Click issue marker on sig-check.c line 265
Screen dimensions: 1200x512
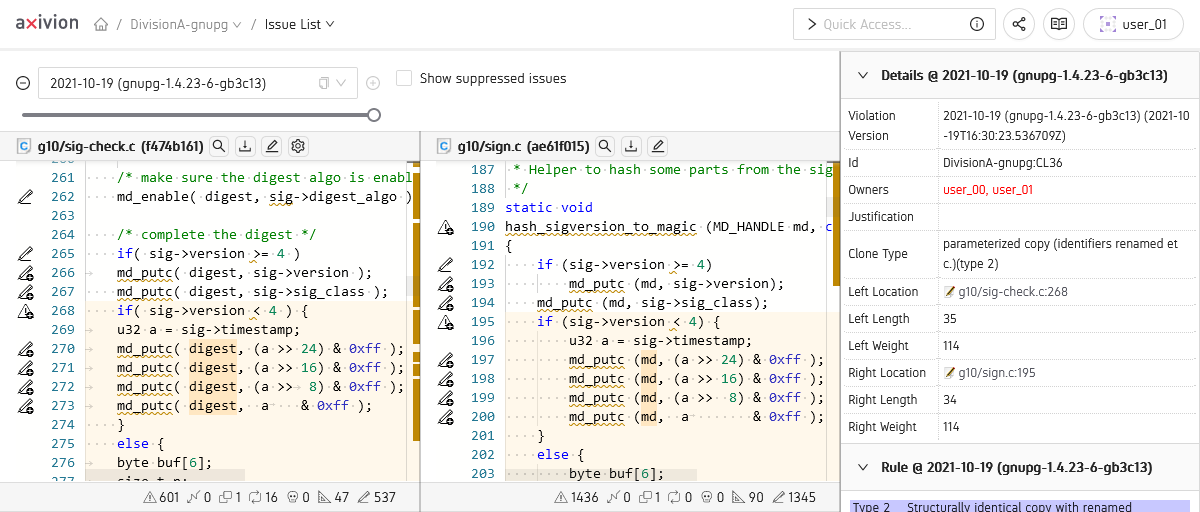[x=25, y=254]
